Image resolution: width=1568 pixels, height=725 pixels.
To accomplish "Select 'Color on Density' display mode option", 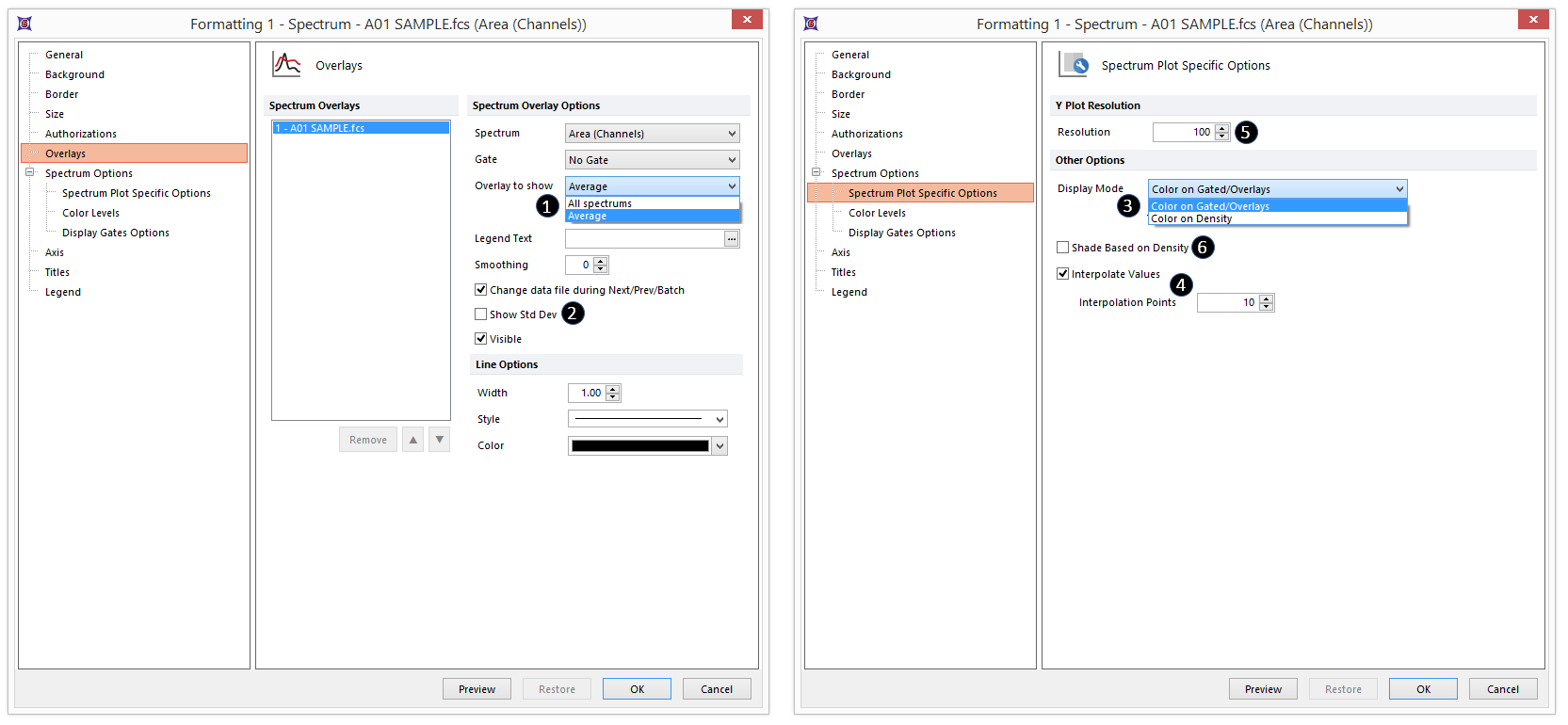I will tap(1191, 218).
